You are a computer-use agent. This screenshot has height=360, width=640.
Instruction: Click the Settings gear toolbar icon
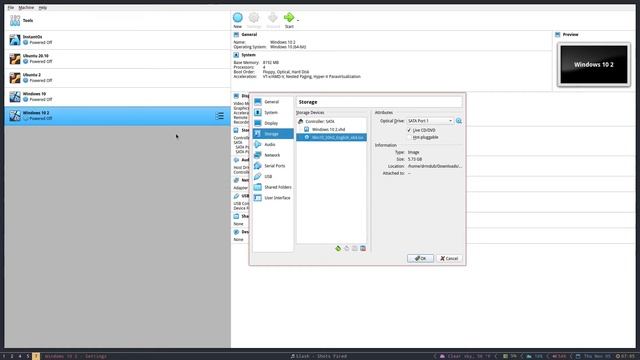[254, 18]
